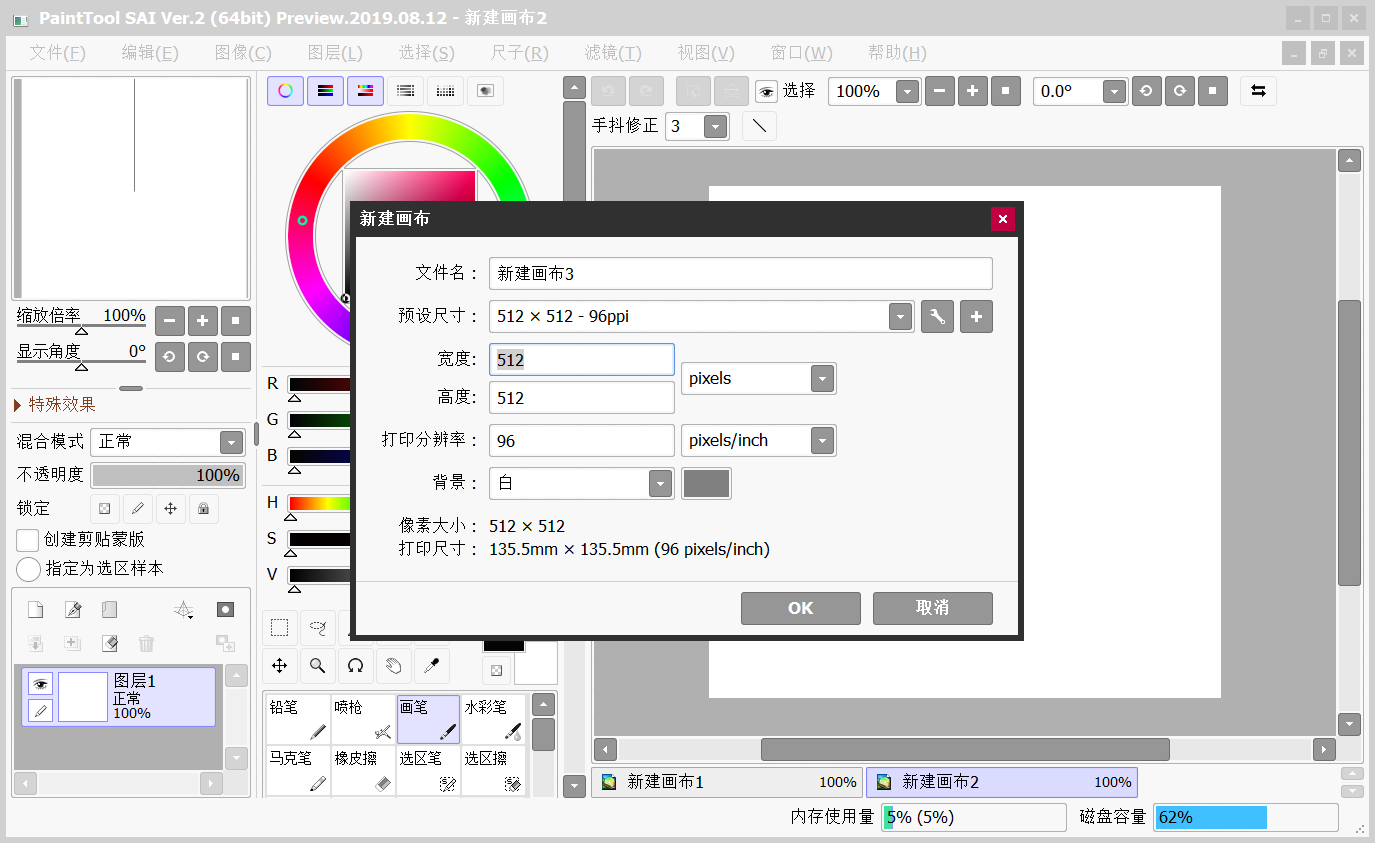This screenshot has height=843, width=1375.
Task: Select the Hand pan tool
Action: tap(394, 666)
